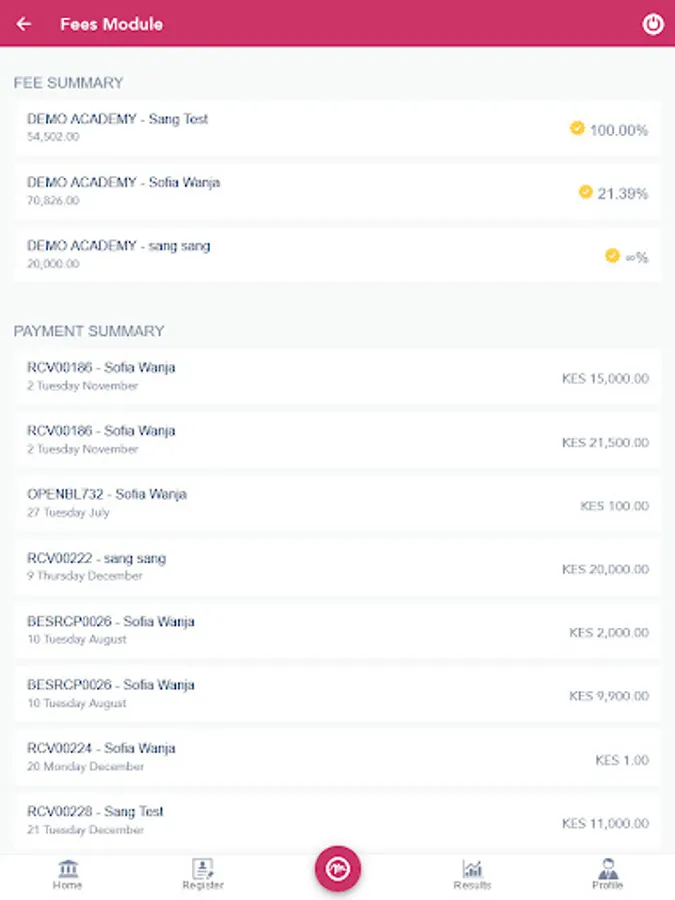This screenshot has width=675, height=900.
Task: Go to the Results tab
Action: coord(472,874)
